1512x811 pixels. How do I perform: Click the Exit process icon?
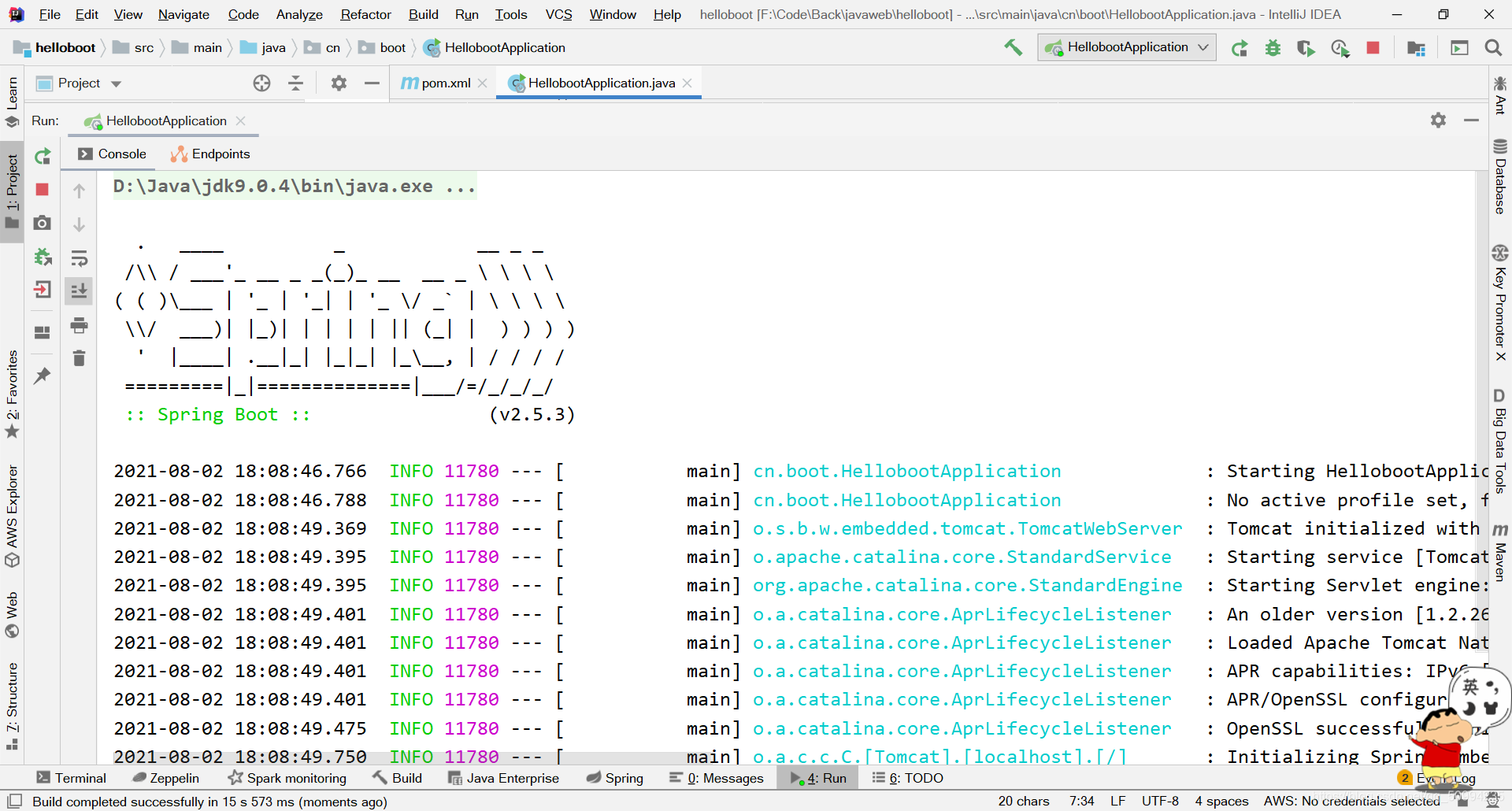point(43,290)
